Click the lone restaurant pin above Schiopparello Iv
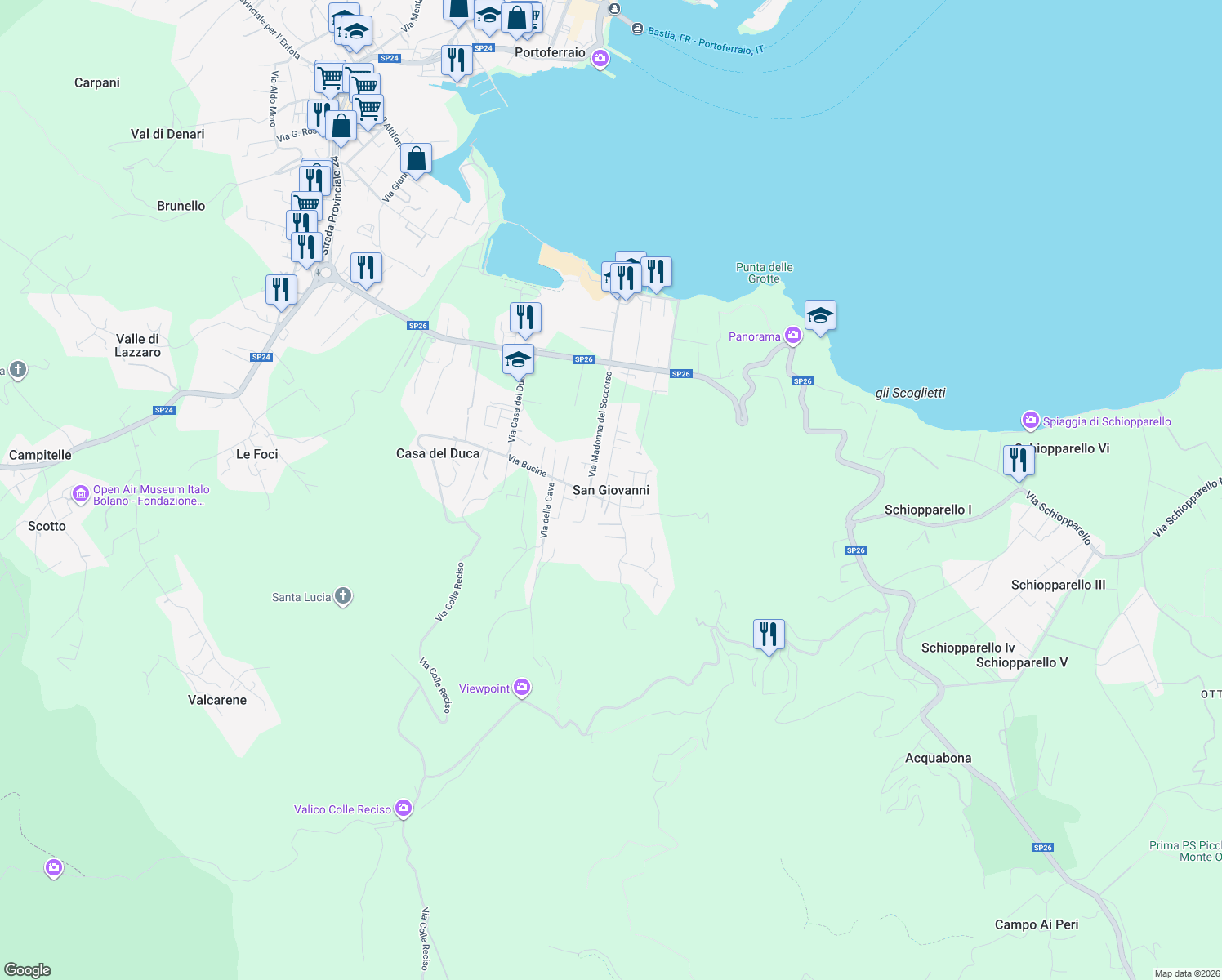 click(x=767, y=634)
